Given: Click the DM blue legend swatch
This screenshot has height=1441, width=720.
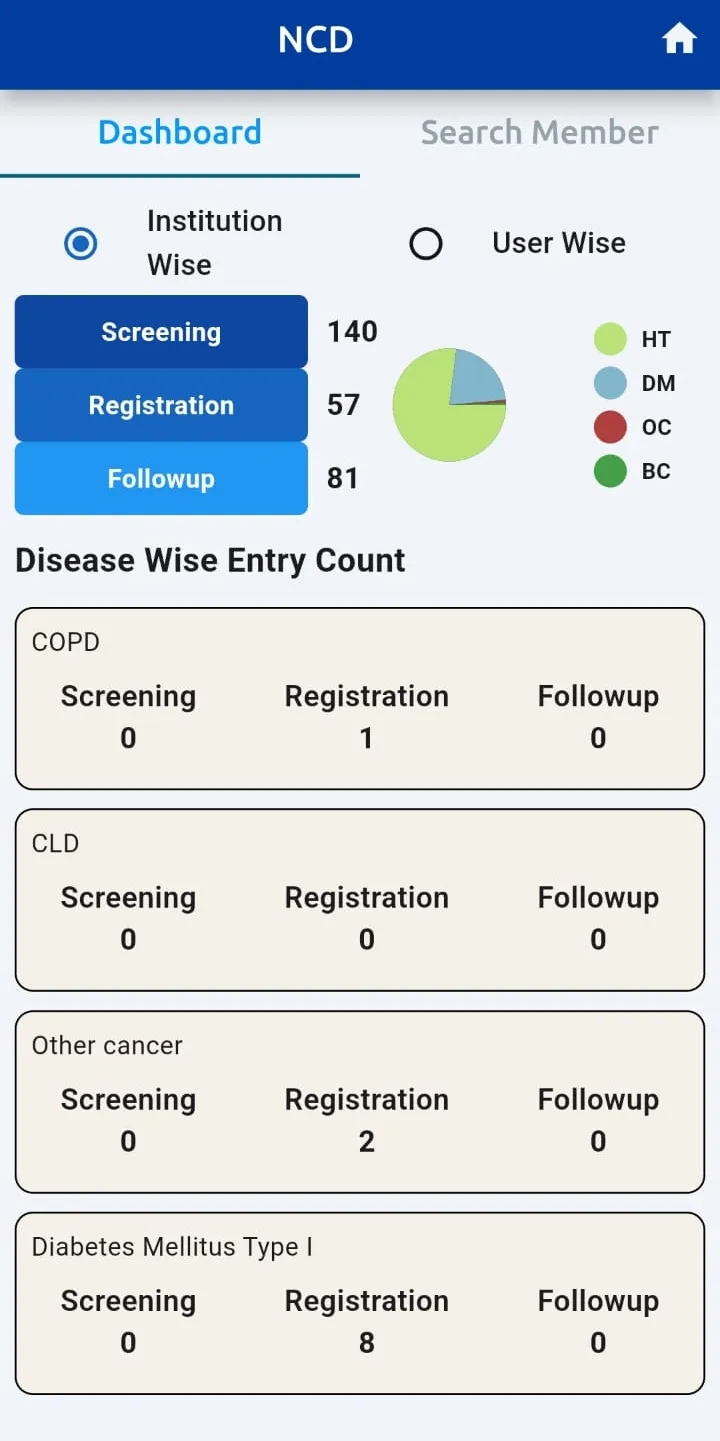Looking at the screenshot, I should tap(610, 383).
